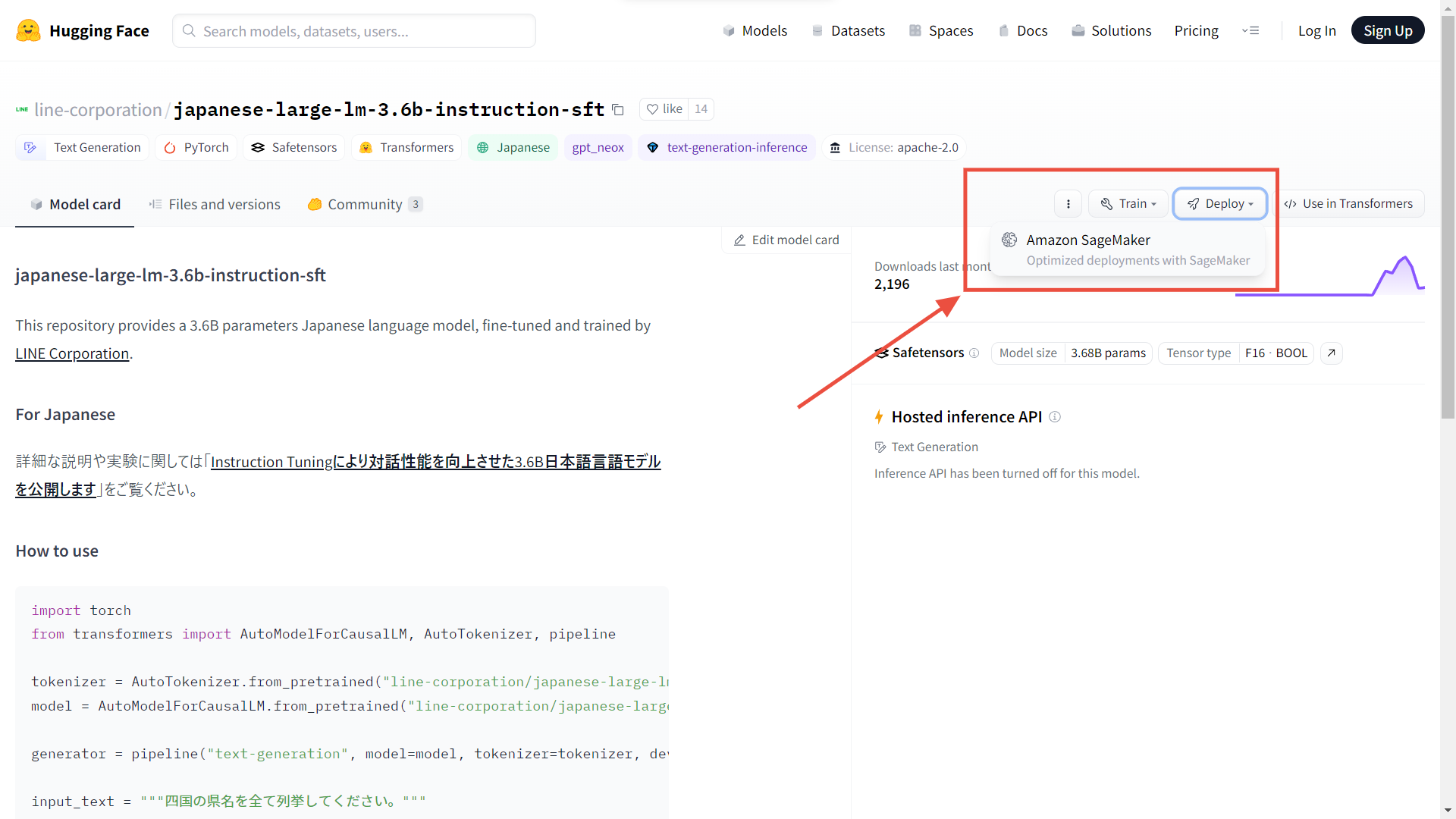Open the LINE Corporation link
This screenshot has height=819, width=1456.
pyautogui.click(x=72, y=354)
